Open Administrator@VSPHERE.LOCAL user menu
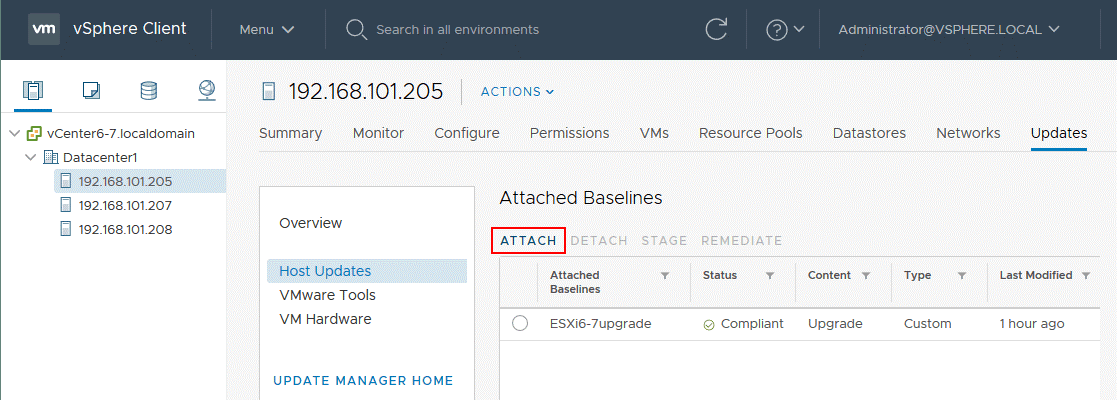 (948, 30)
